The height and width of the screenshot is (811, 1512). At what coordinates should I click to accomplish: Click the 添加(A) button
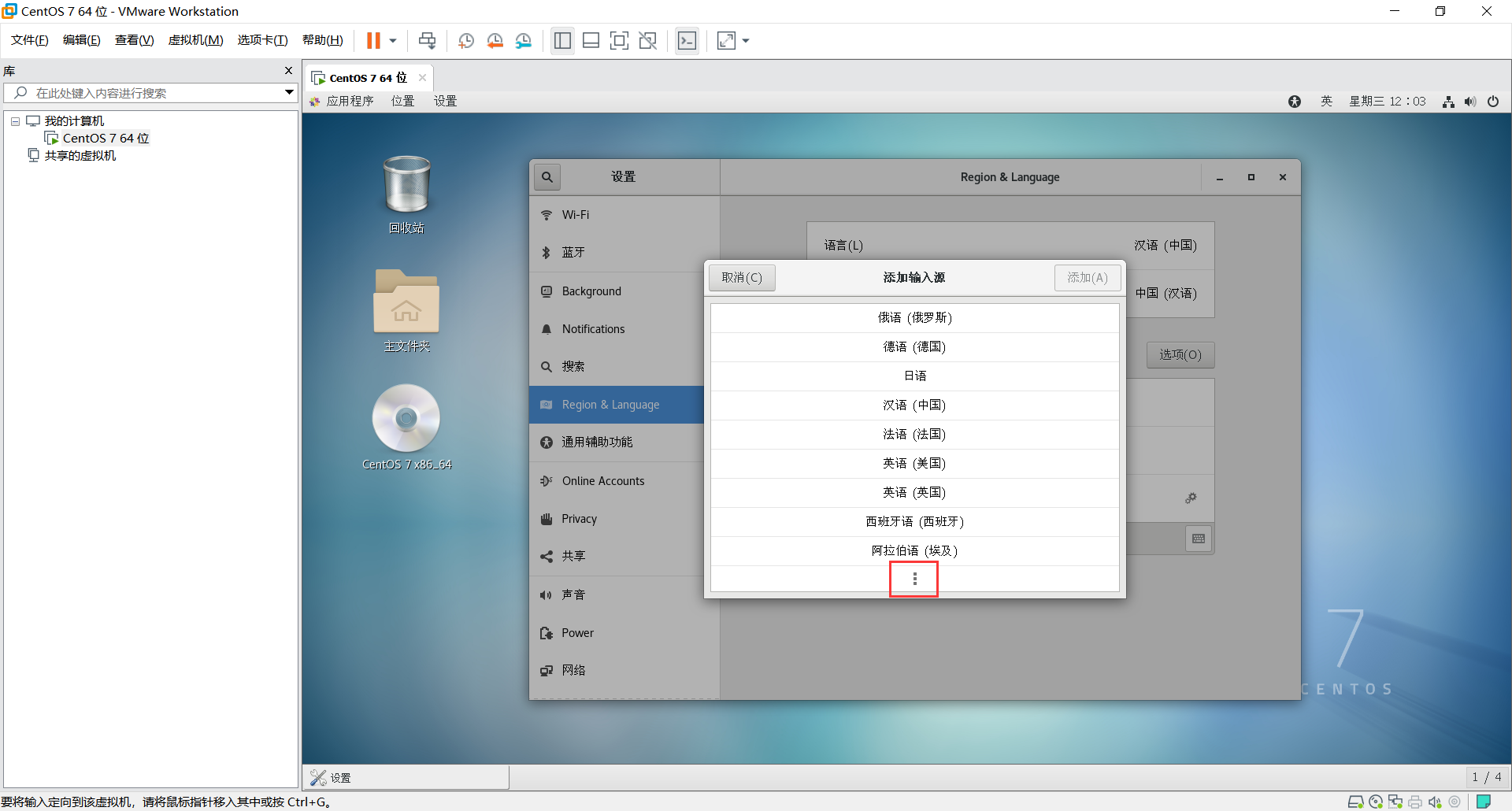(x=1088, y=278)
